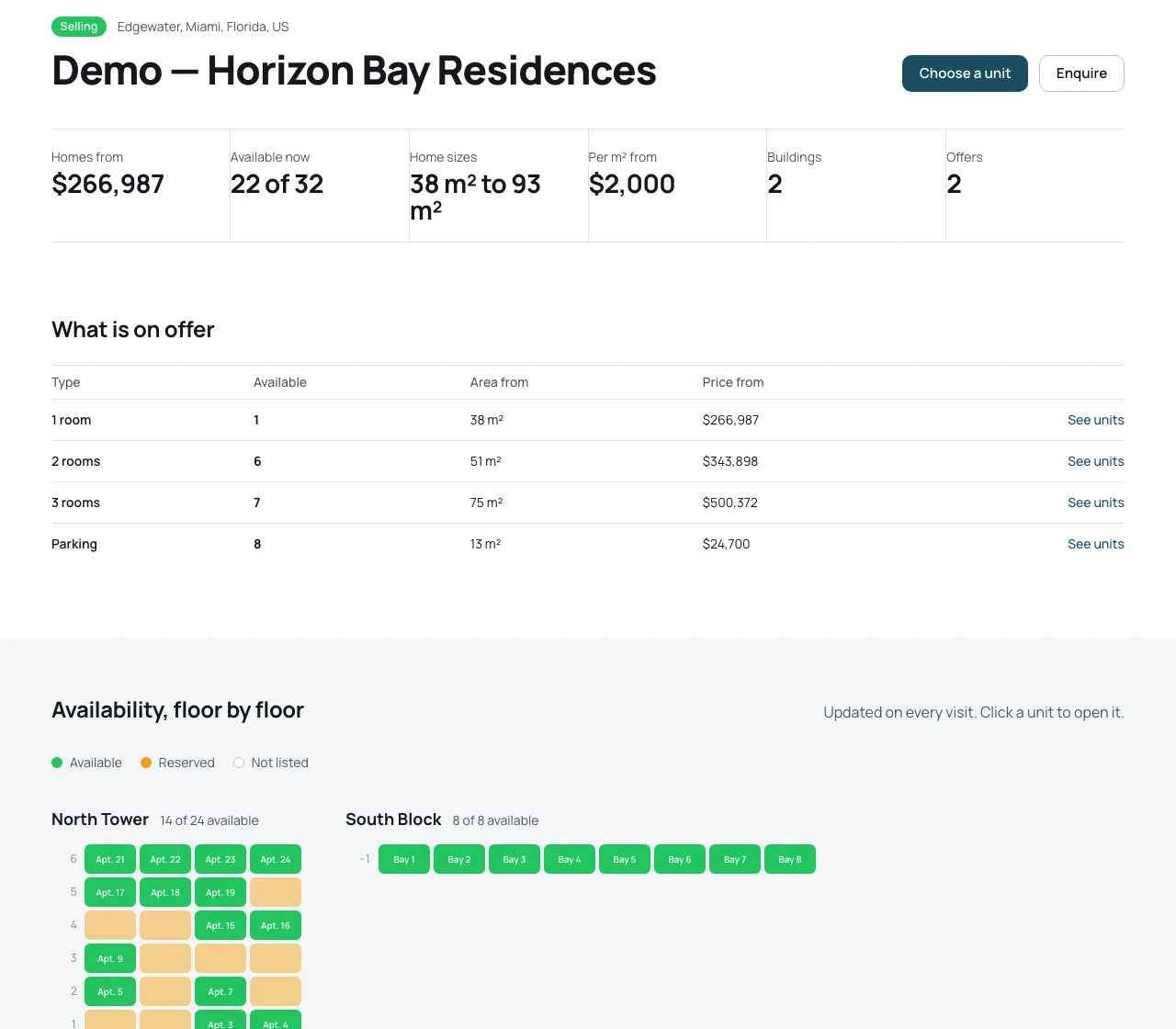Image resolution: width=1176 pixels, height=1029 pixels.
Task: Select Bay 7 parking unit
Action: [735, 859]
